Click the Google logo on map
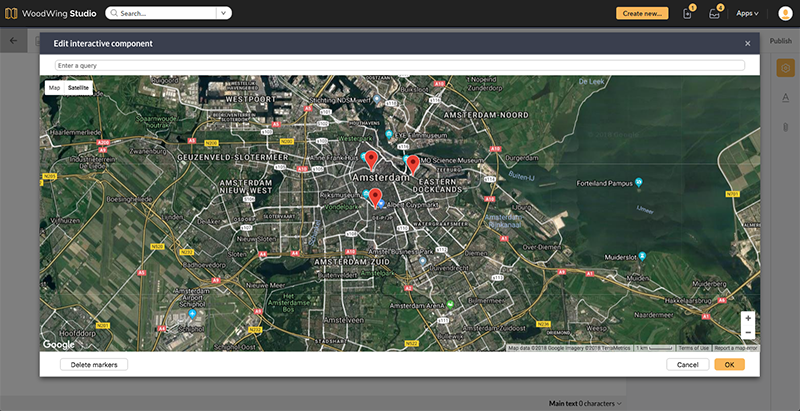This screenshot has width=800, height=411. pos(58,344)
